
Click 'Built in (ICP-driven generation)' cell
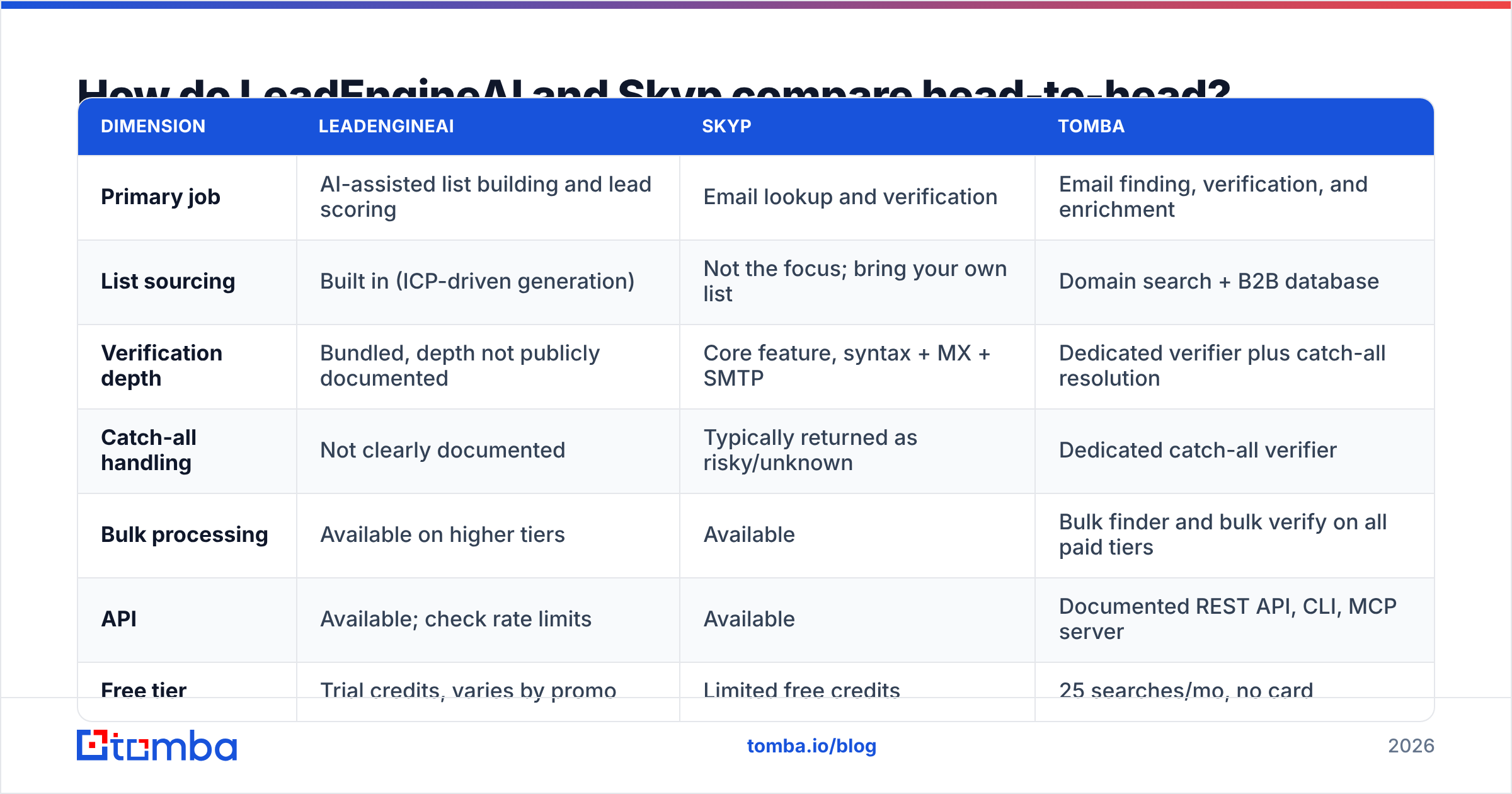point(478,282)
